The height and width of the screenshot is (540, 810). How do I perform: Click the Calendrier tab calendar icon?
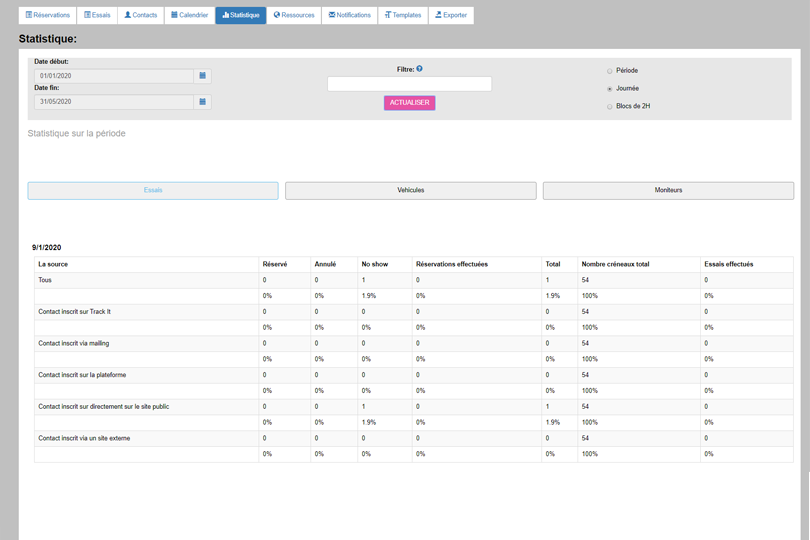(175, 15)
